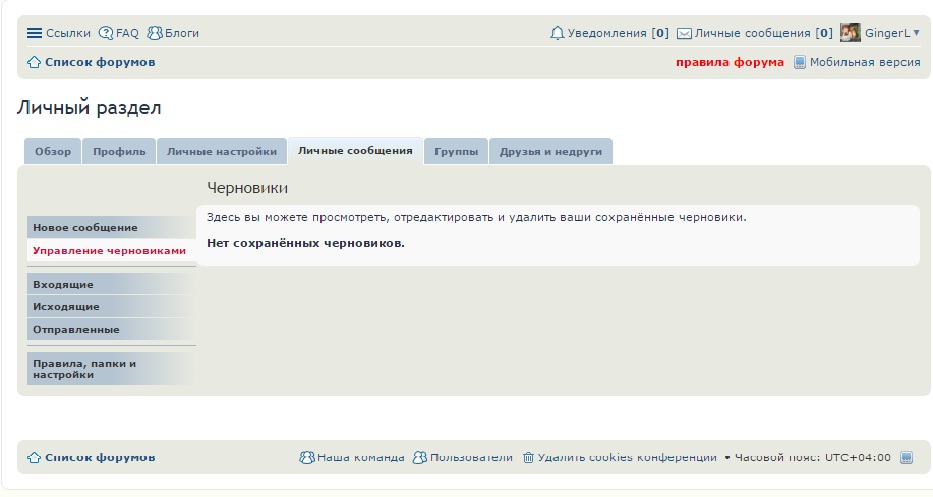Open the Профиль tab
This screenshot has height=497, width=933.
(119, 152)
